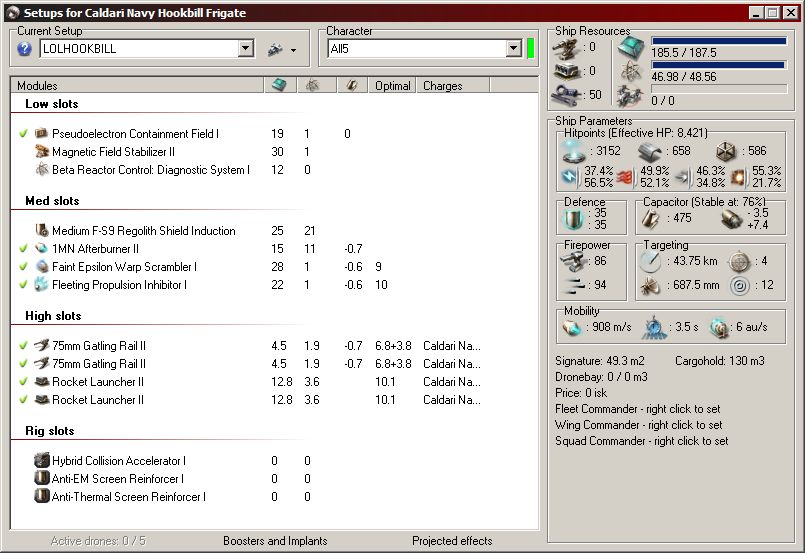This screenshot has height=553, width=805.
Task: Toggle second Rocket Launcher II checkmark
Action: point(23,399)
